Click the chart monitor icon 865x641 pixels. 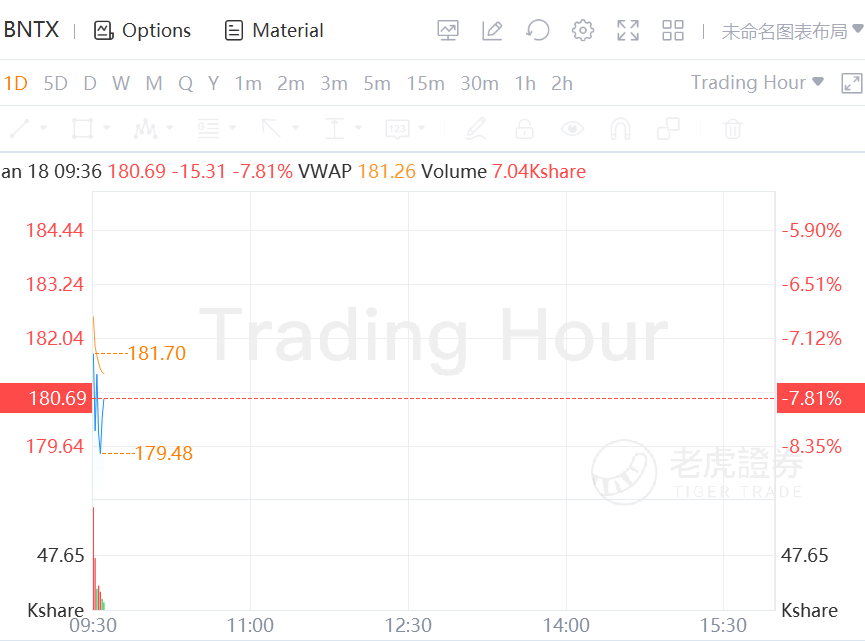coord(447,30)
